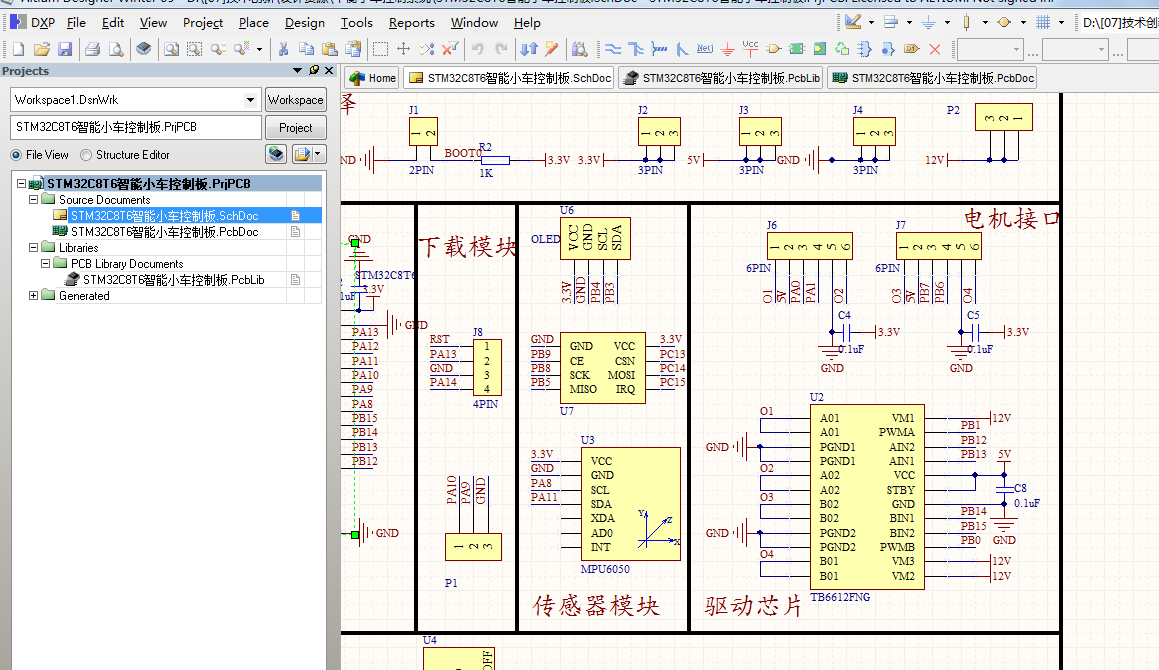Click the Workspace button
The height and width of the screenshot is (670, 1159).
click(296, 100)
